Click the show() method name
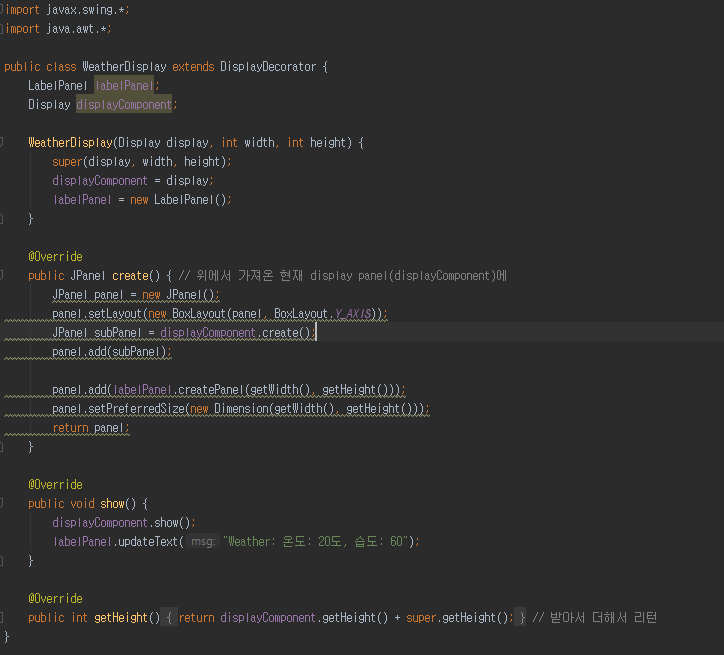The height and width of the screenshot is (655, 724). point(112,504)
